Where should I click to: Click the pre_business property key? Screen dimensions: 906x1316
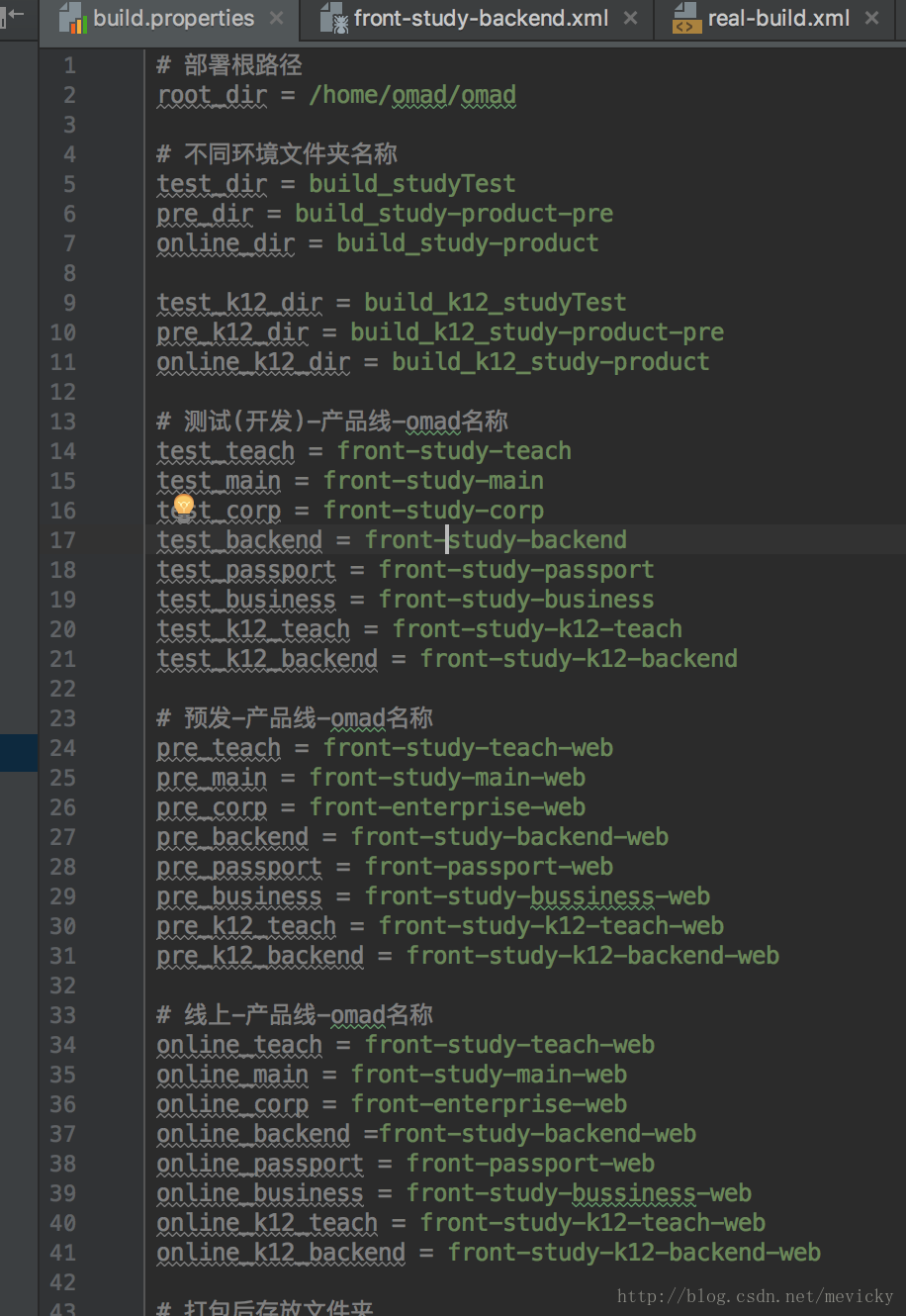coord(239,896)
